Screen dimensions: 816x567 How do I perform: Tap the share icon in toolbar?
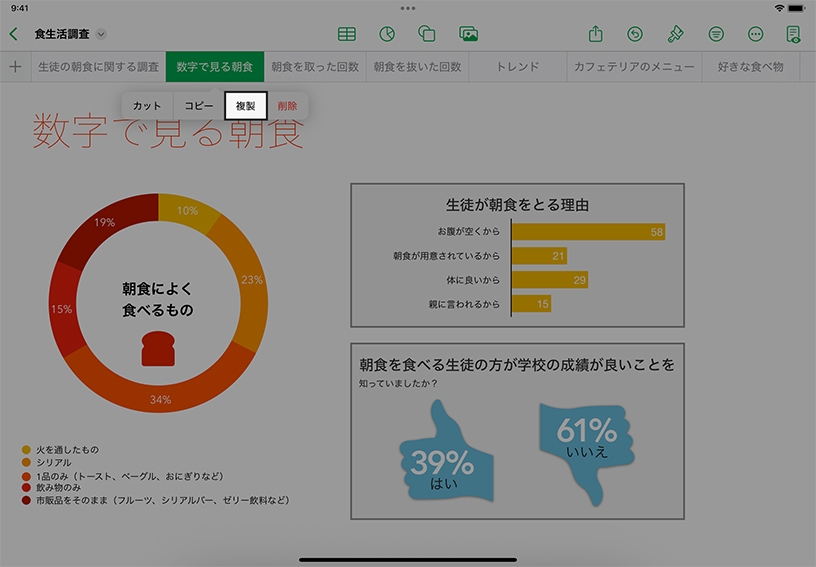coord(596,34)
